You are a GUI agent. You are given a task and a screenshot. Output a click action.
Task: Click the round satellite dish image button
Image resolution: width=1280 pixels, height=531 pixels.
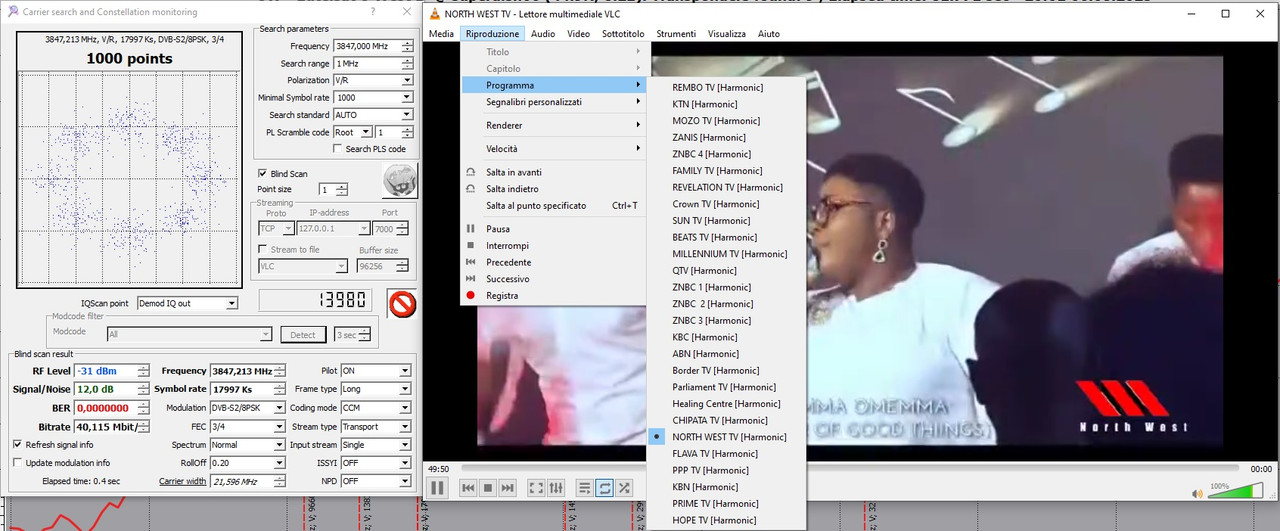(400, 180)
